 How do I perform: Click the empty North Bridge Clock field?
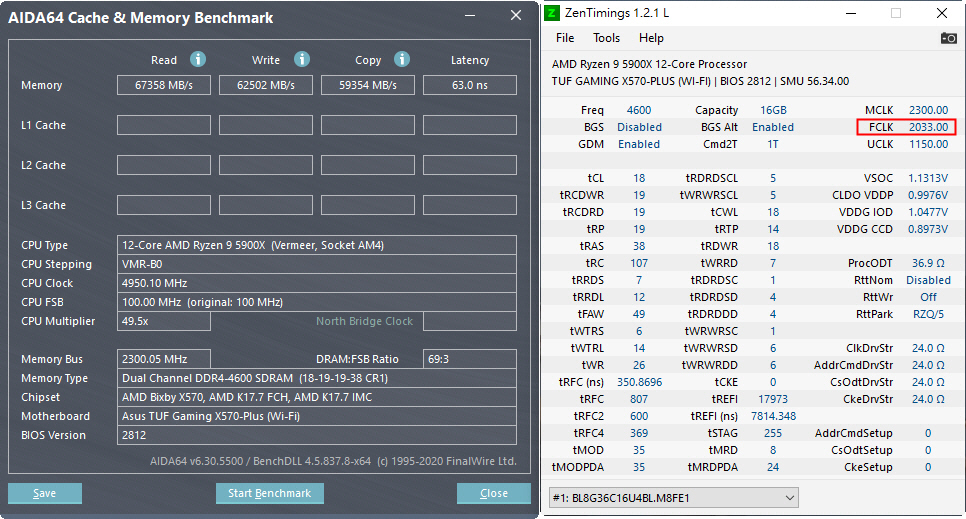[469, 321]
